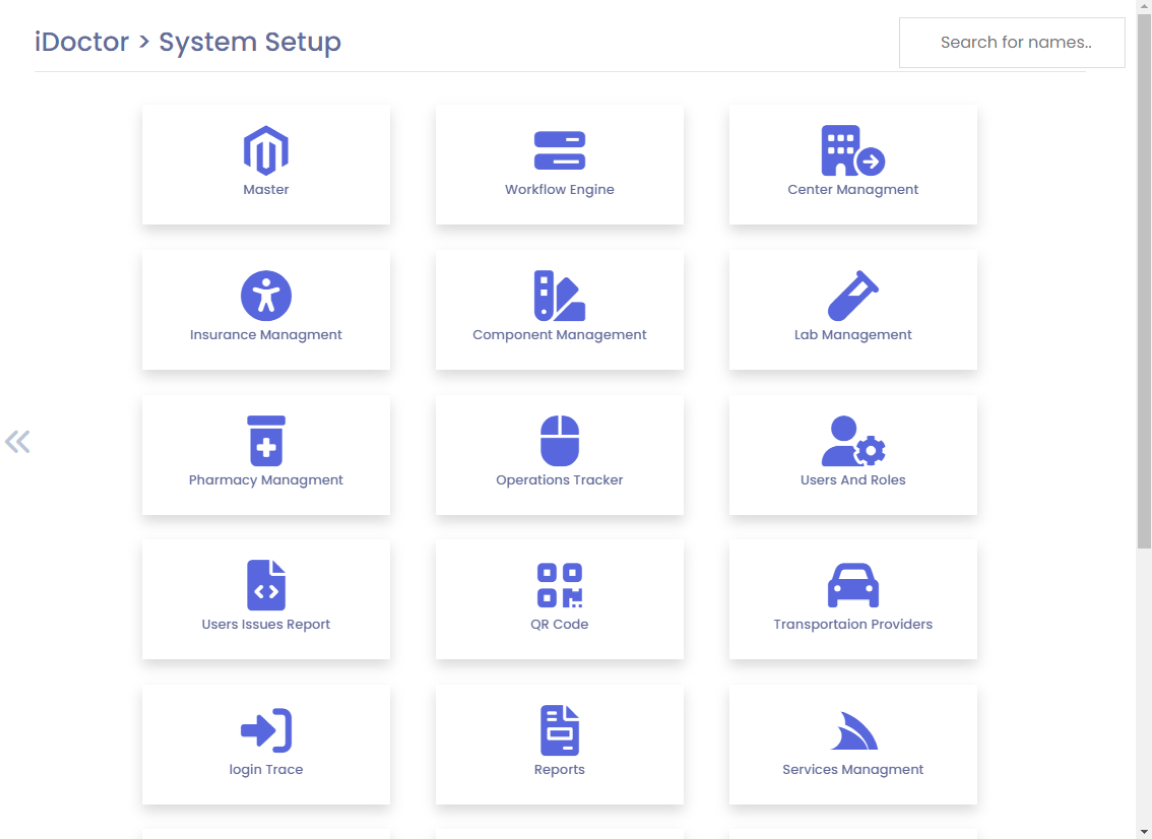Open the Workflow Engine server icon
Image resolution: width=1152 pixels, height=839 pixels.
[559, 151]
